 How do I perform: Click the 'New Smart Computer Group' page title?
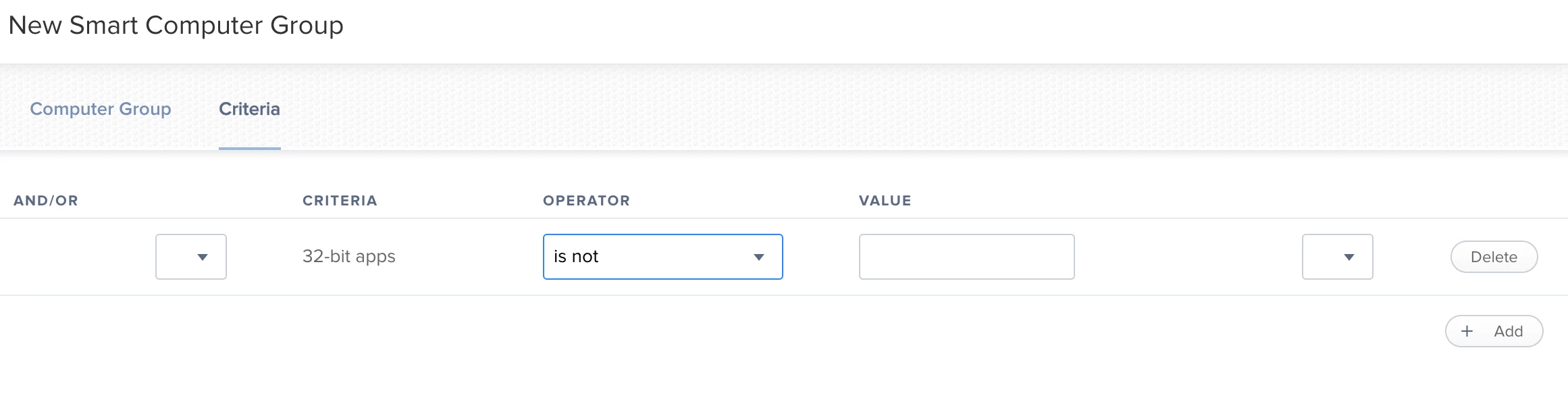pyautogui.click(x=176, y=26)
